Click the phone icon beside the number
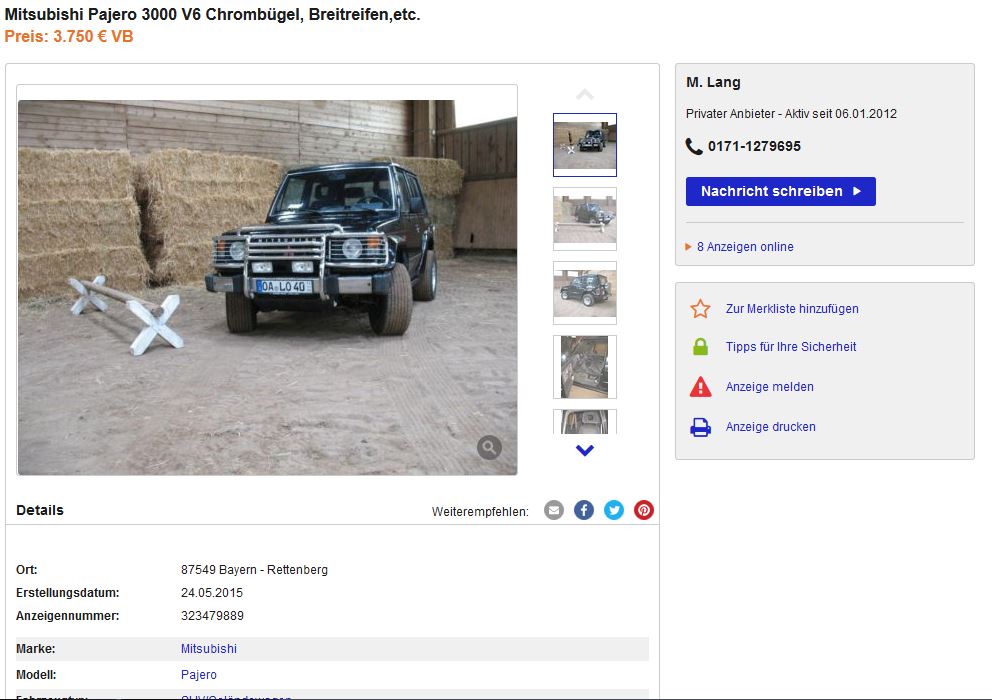Image resolution: width=992 pixels, height=700 pixels. 694,146
